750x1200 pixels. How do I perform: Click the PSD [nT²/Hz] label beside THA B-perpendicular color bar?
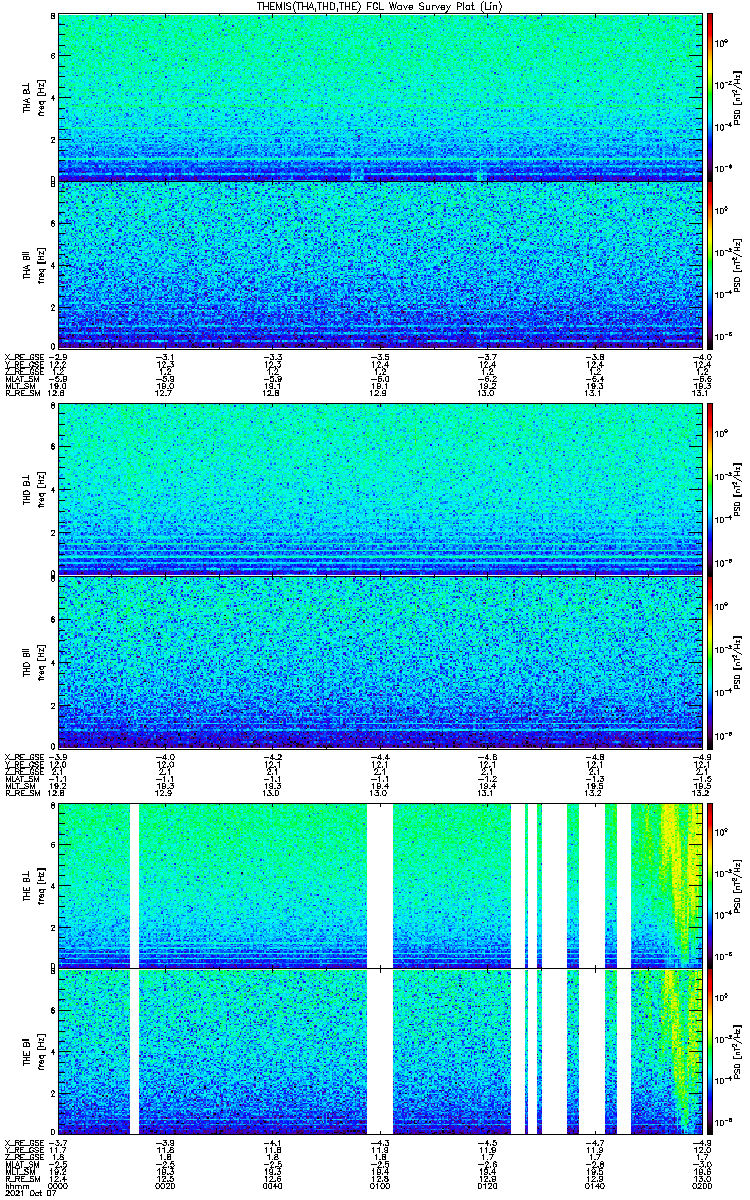coord(737,97)
